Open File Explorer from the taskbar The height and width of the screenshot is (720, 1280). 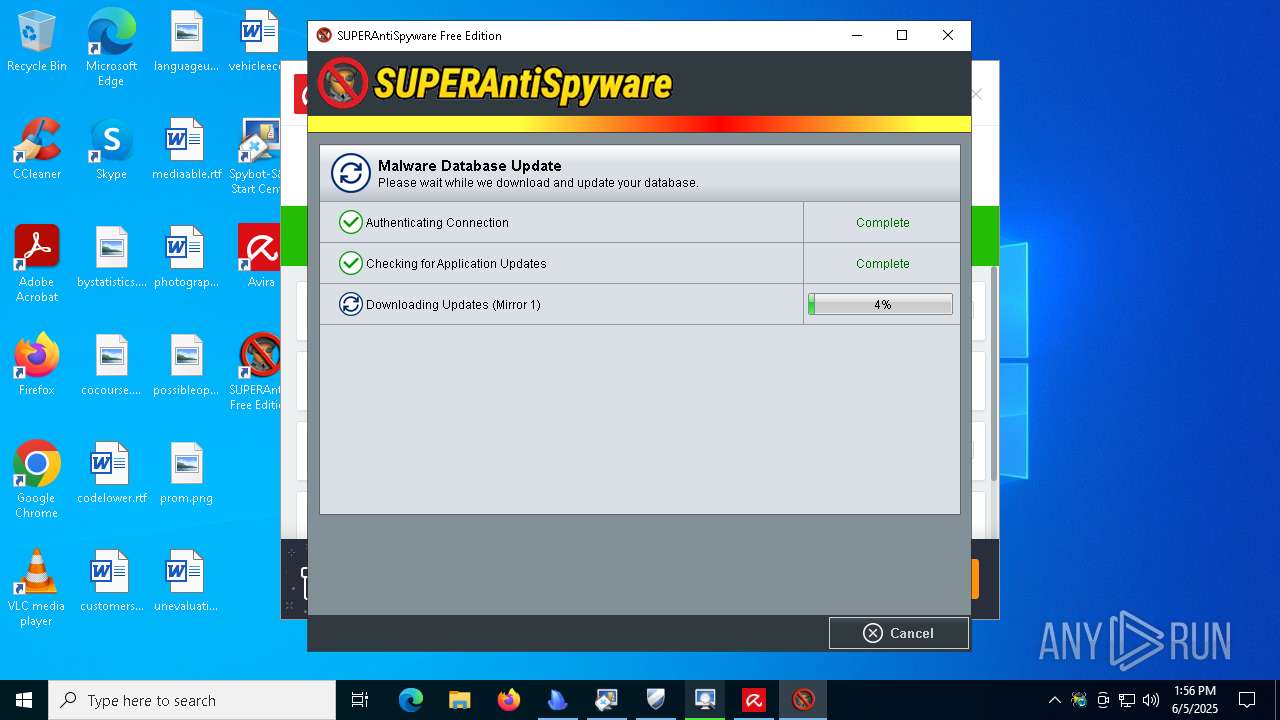coord(459,700)
